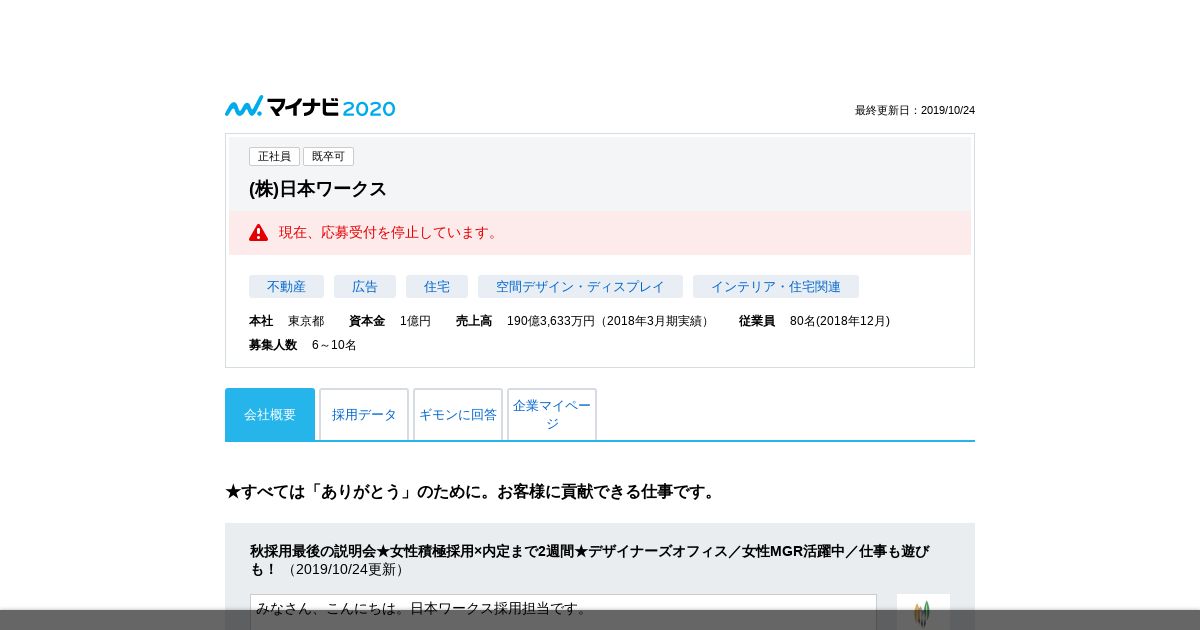Click the マイナビ2020 logo
Screen dimensions: 1200x630
pos(310,107)
